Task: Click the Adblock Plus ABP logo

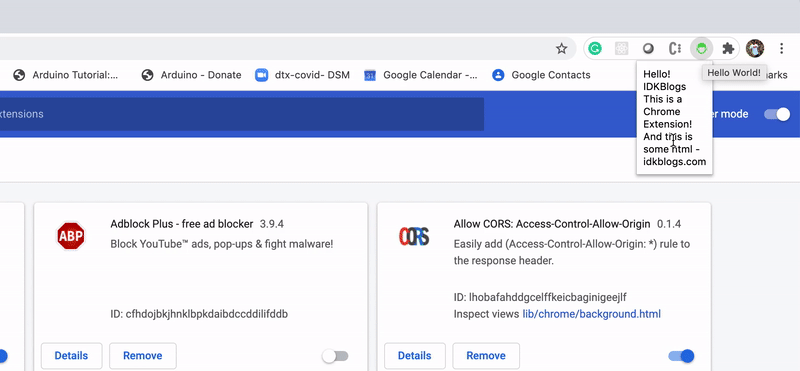Action: tap(70, 236)
